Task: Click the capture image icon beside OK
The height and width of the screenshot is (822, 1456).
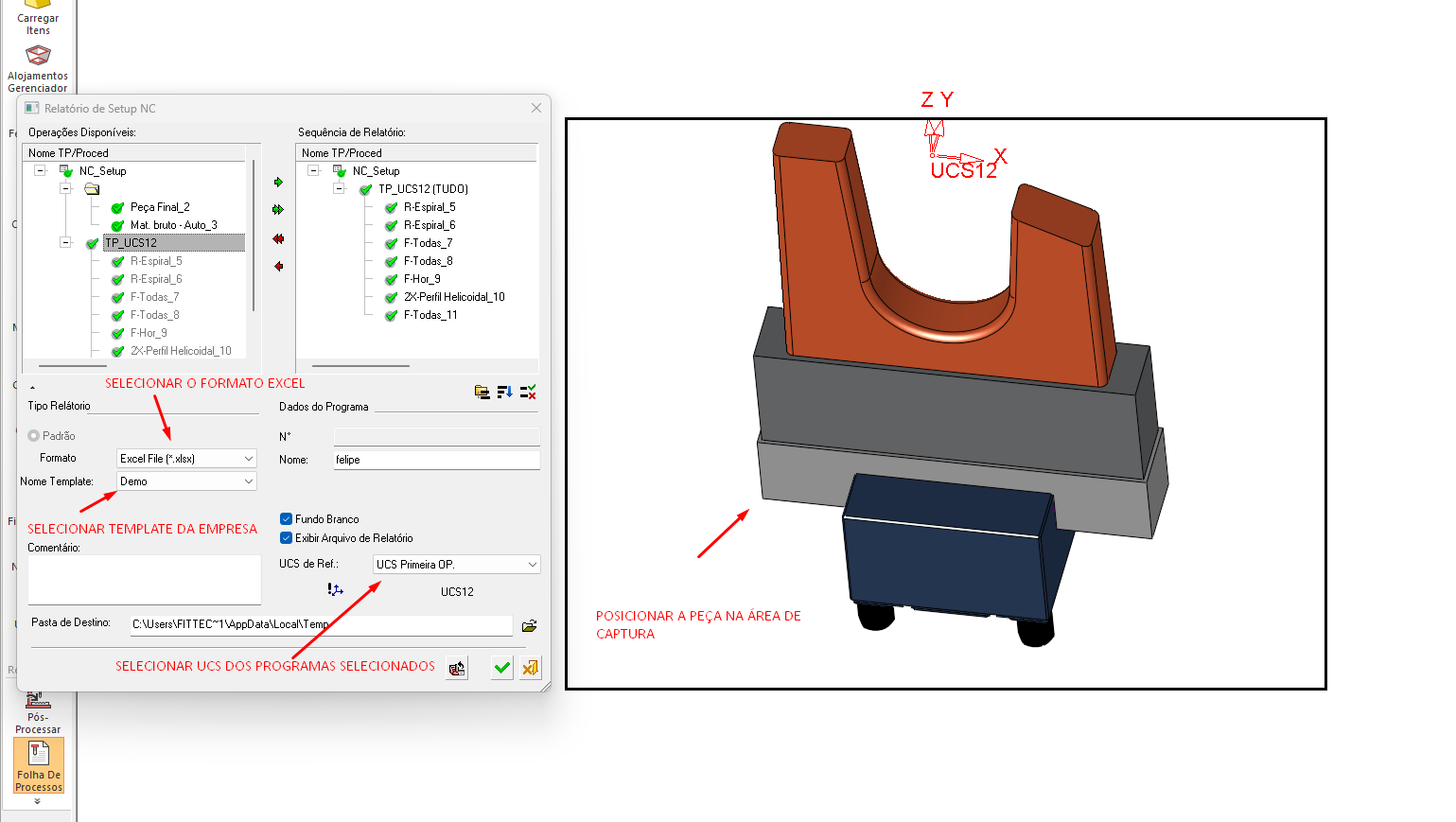Action: coord(457,668)
